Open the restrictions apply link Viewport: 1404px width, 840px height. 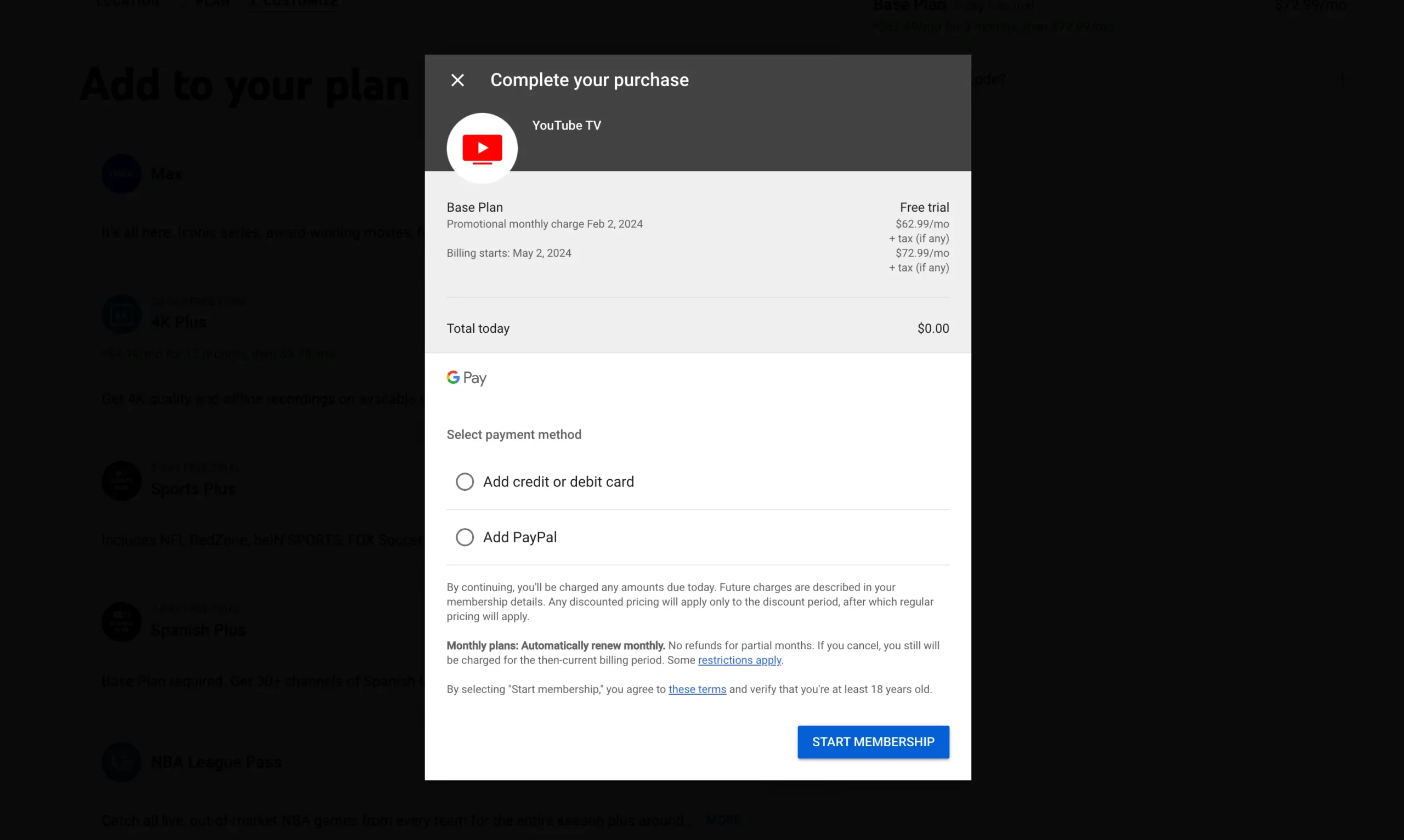(740, 660)
